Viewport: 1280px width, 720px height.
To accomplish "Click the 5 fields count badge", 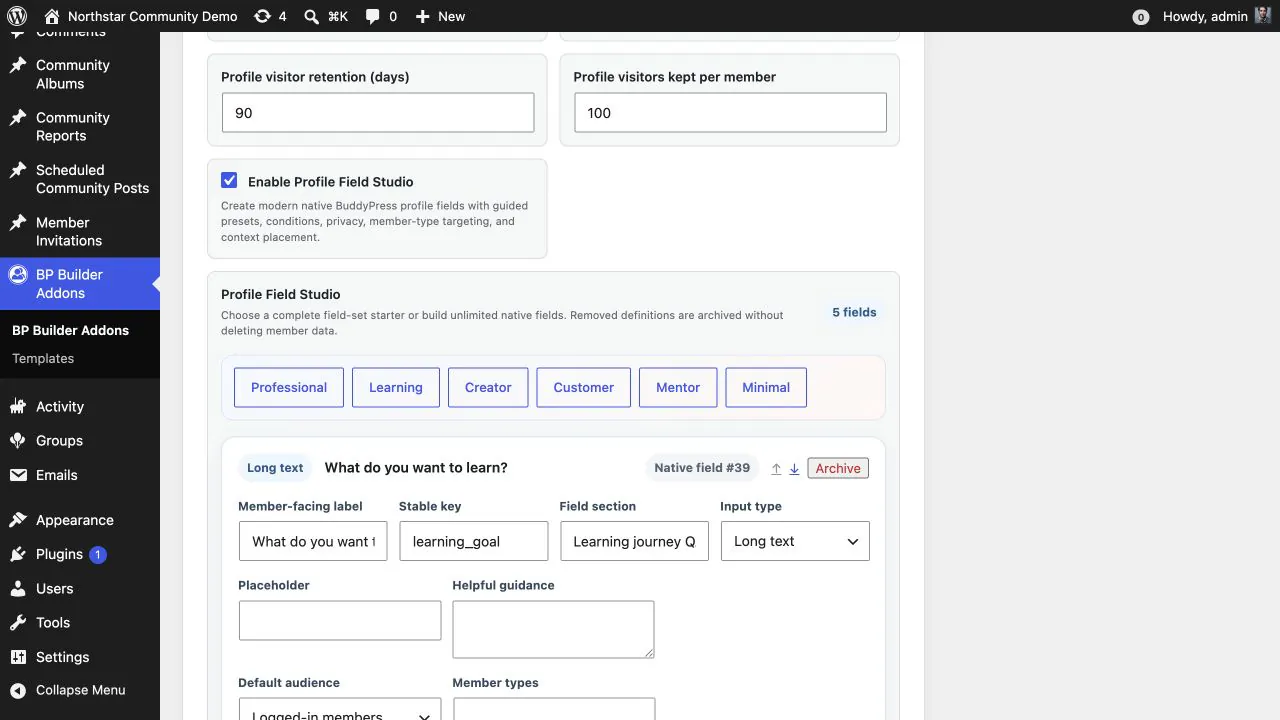I will pyautogui.click(x=854, y=312).
